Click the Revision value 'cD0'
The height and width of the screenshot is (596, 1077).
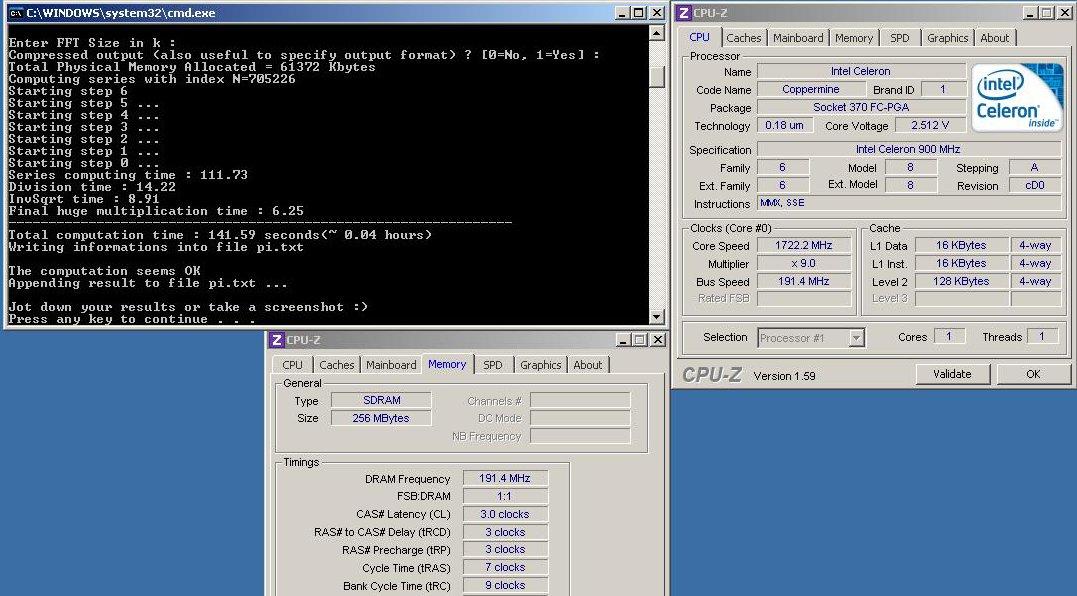coord(1035,185)
